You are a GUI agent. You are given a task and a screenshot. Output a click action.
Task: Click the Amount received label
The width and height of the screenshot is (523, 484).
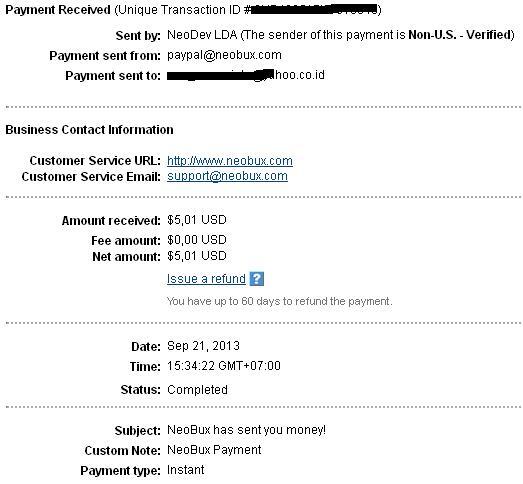click(111, 220)
